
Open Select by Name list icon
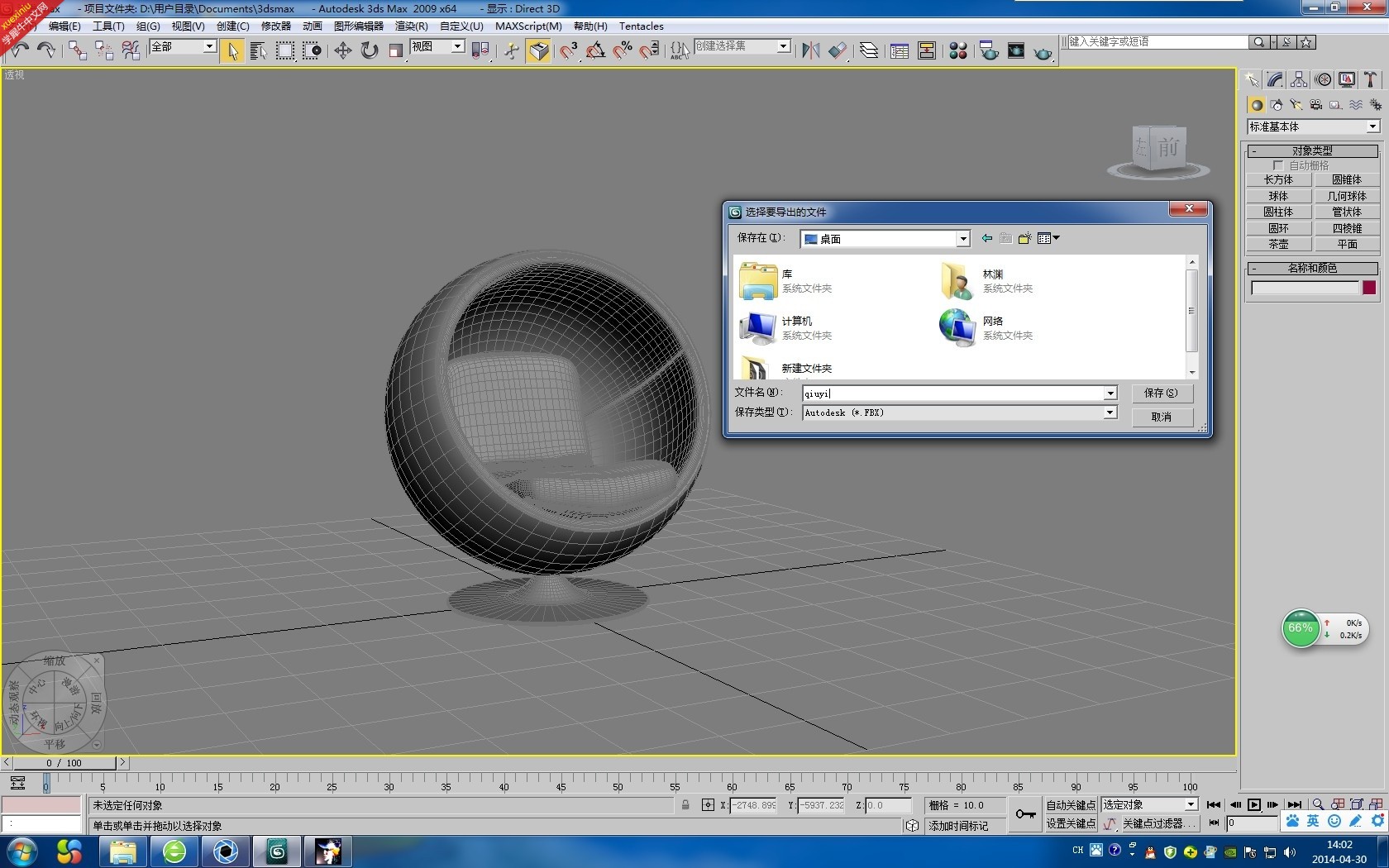[258, 51]
